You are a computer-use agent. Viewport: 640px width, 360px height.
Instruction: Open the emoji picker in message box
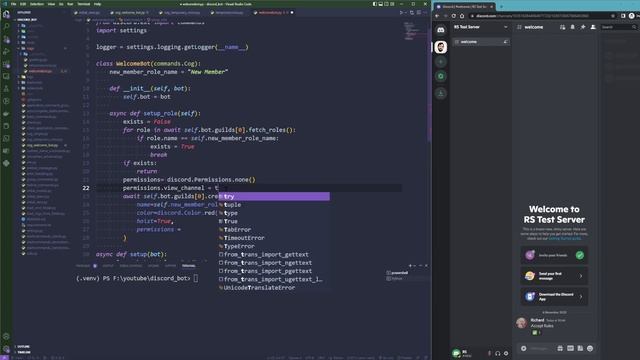point(590,348)
